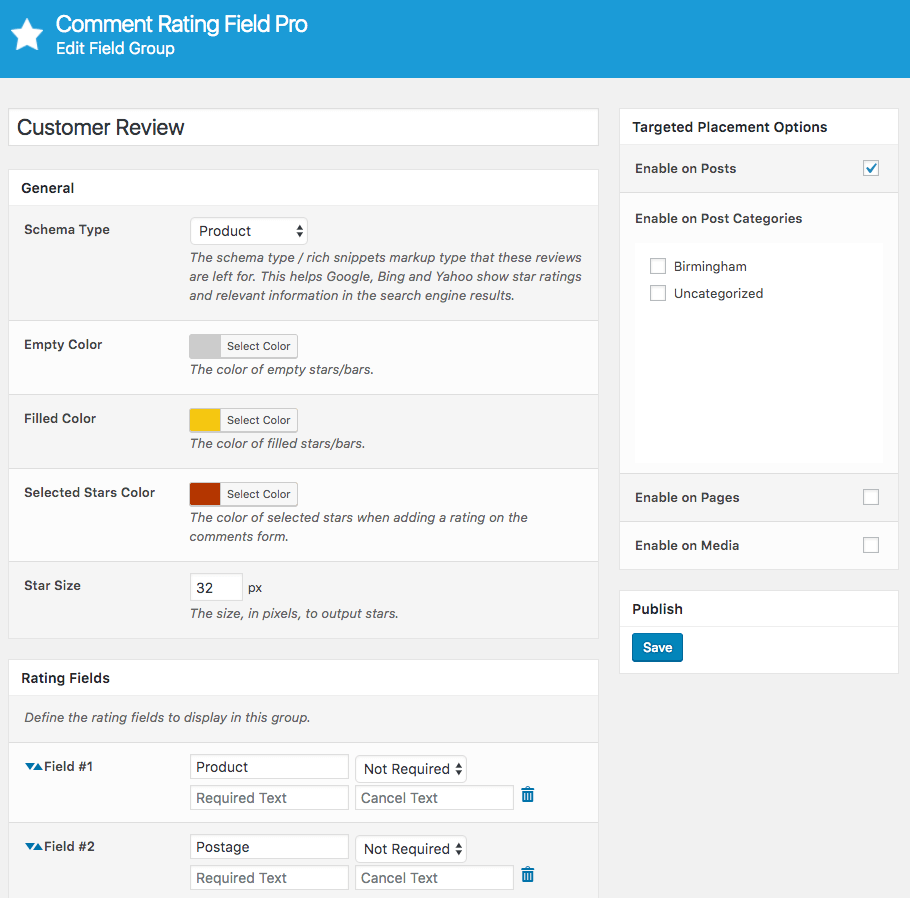Open Field #1 Not Required dropdown
This screenshot has width=910, height=898.
coord(411,769)
